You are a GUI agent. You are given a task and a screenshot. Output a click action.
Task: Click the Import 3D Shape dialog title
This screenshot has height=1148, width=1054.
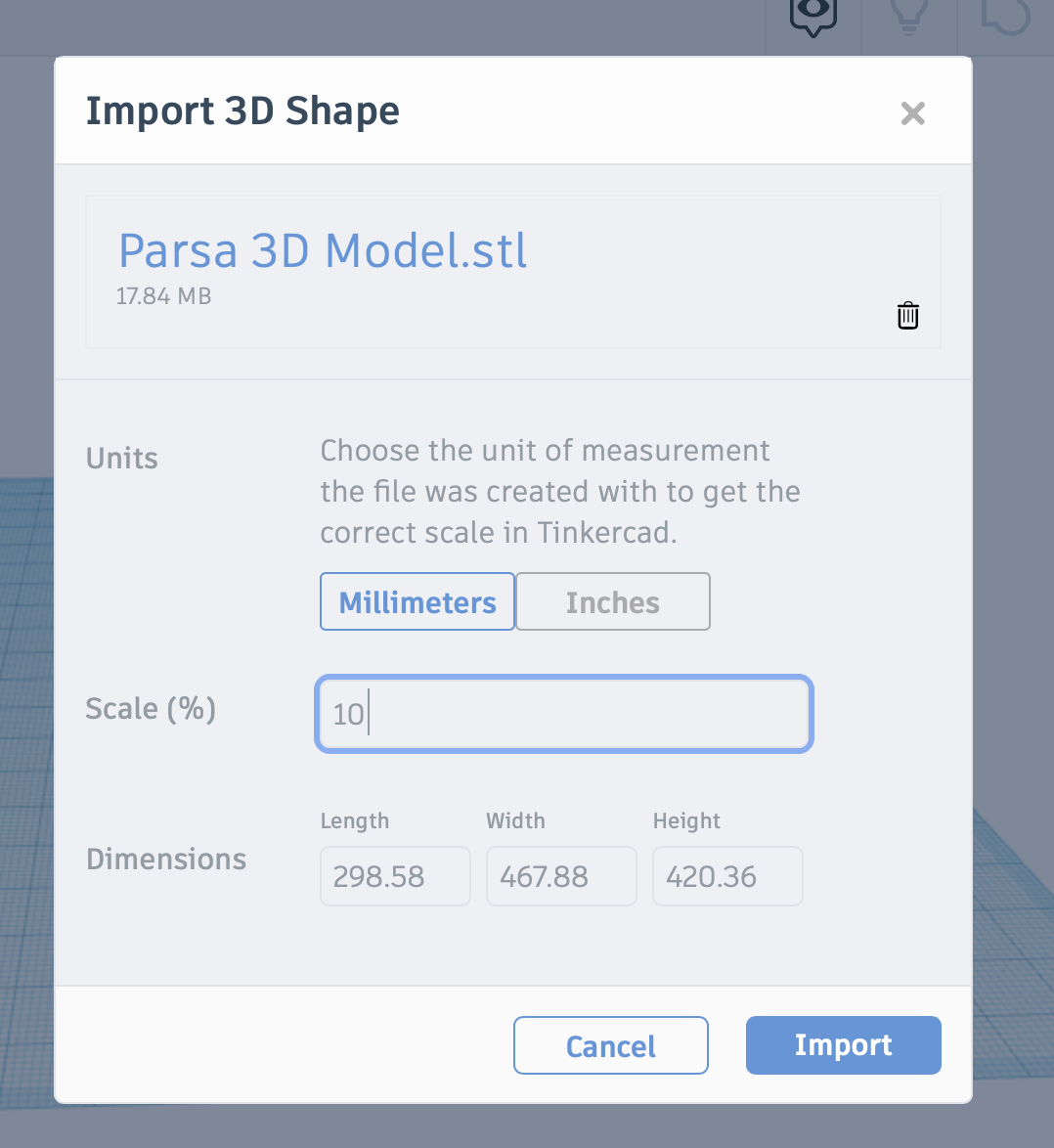tap(242, 111)
